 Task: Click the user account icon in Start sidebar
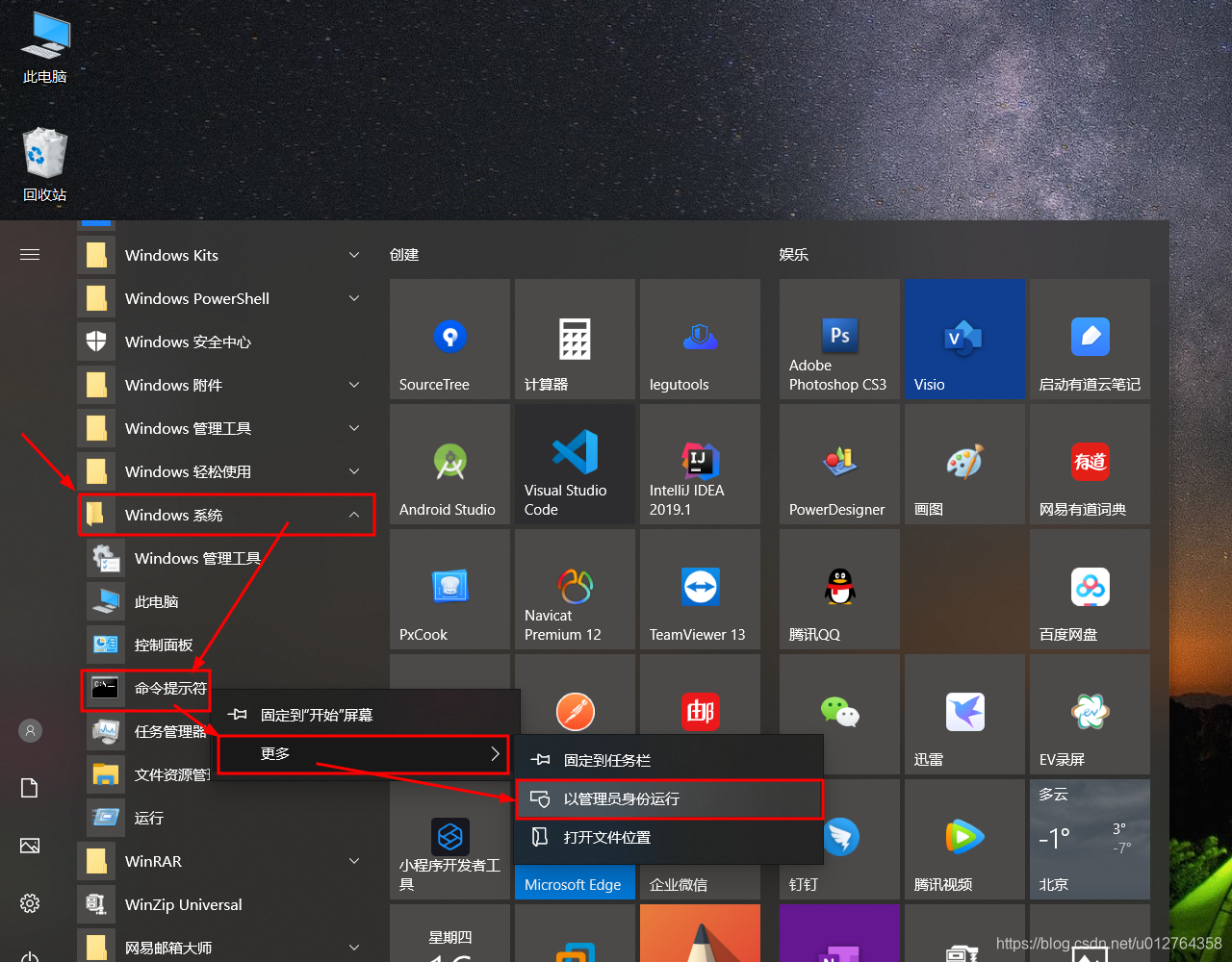tap(30, 731)
